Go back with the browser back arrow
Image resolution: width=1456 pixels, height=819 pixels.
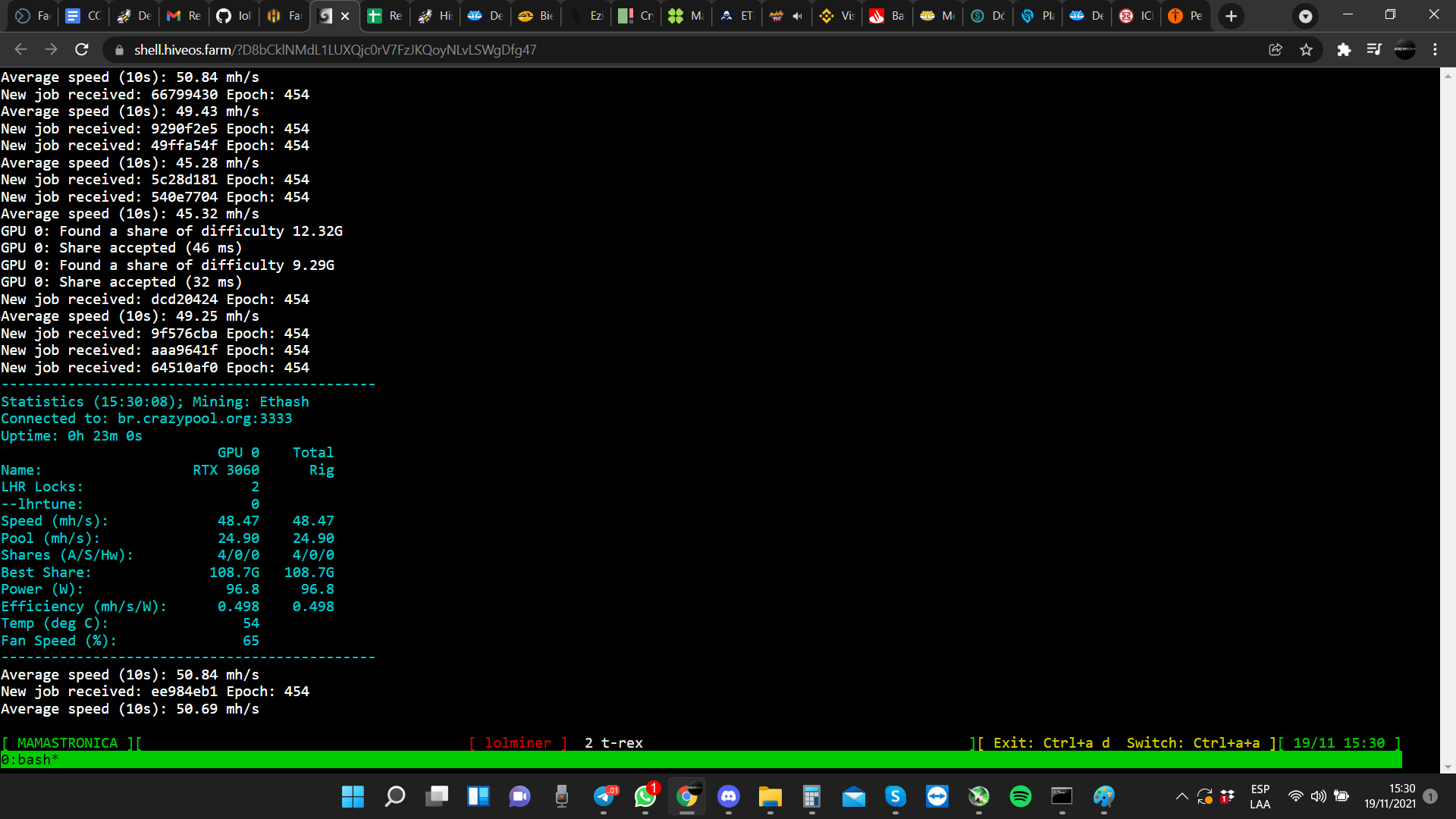pos(20,50)
